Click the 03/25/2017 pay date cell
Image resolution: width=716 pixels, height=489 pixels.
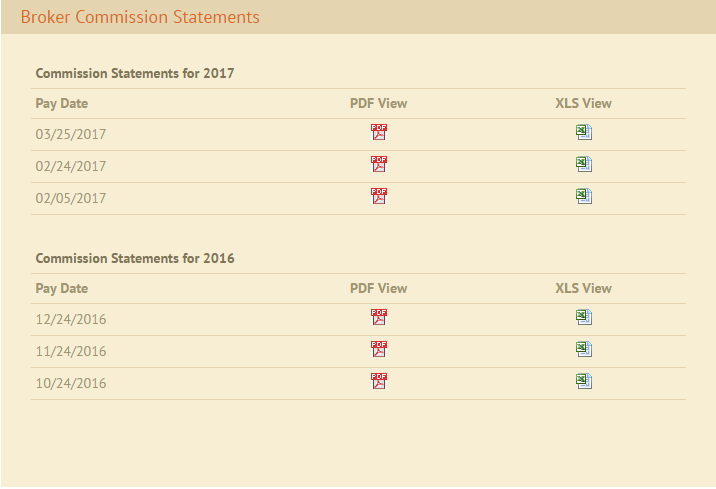coord(71,134)
